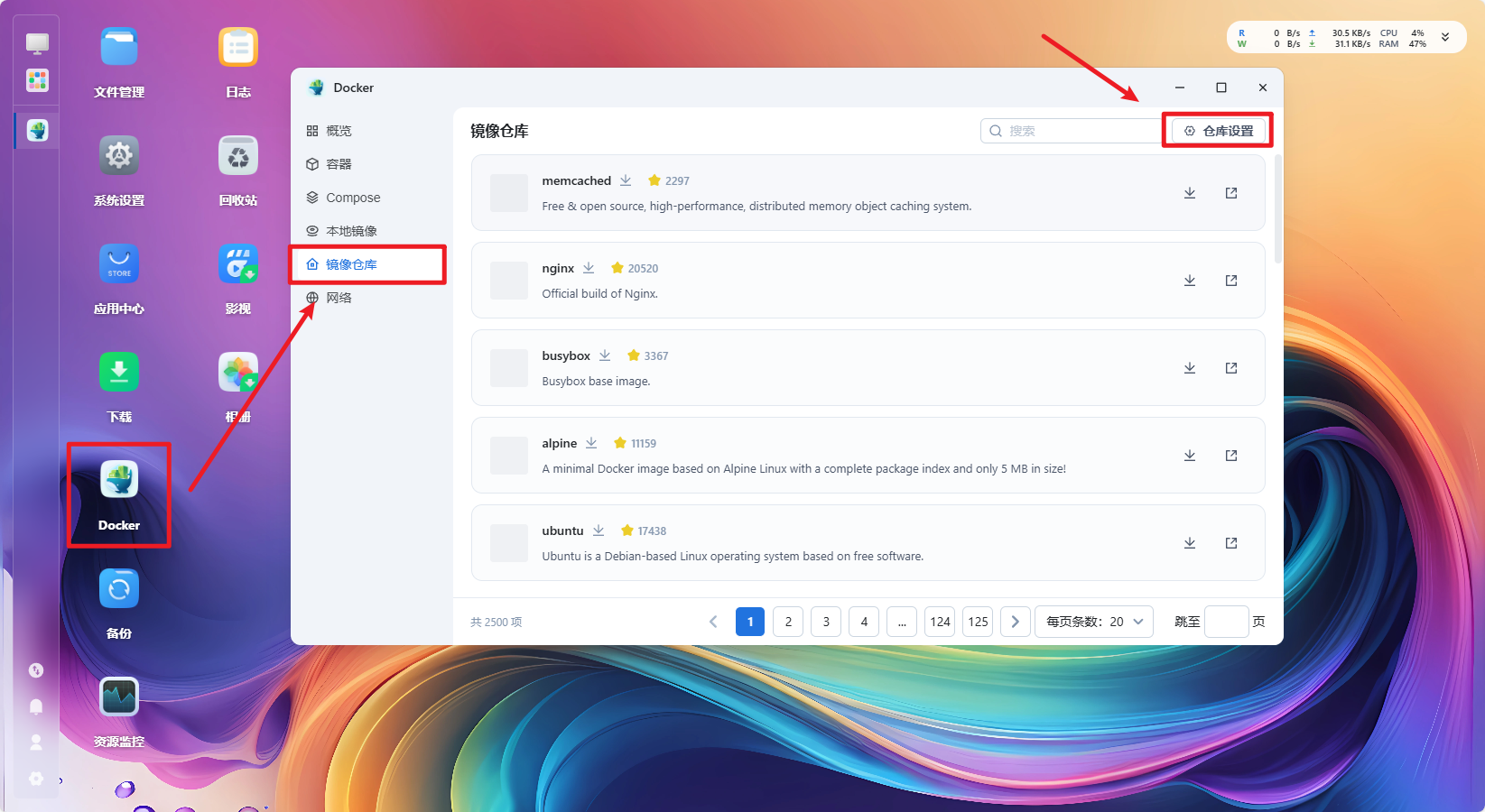Select the 容器 containers menu item

339,164
